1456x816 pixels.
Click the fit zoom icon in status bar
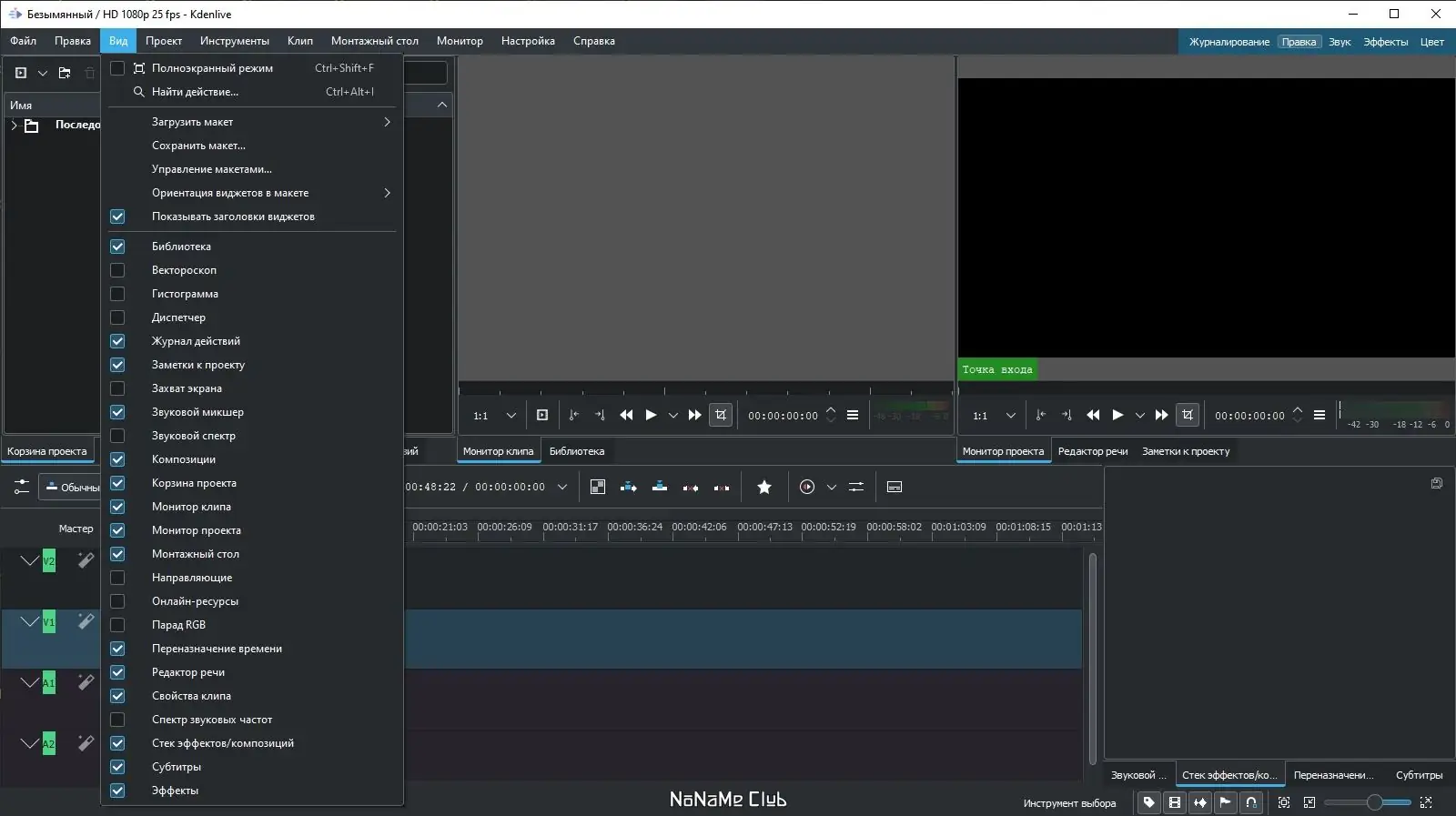click(x=1283, y=802)
